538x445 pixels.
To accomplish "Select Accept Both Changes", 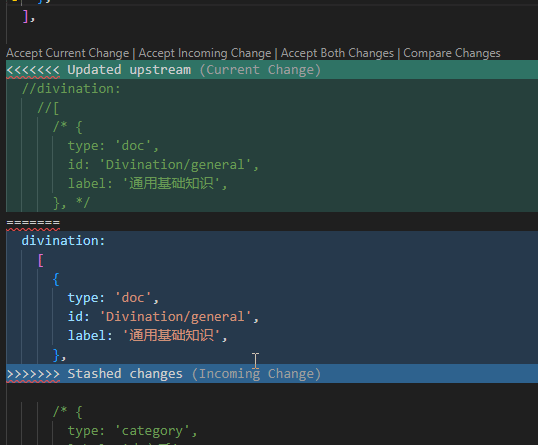I will 337,53.
